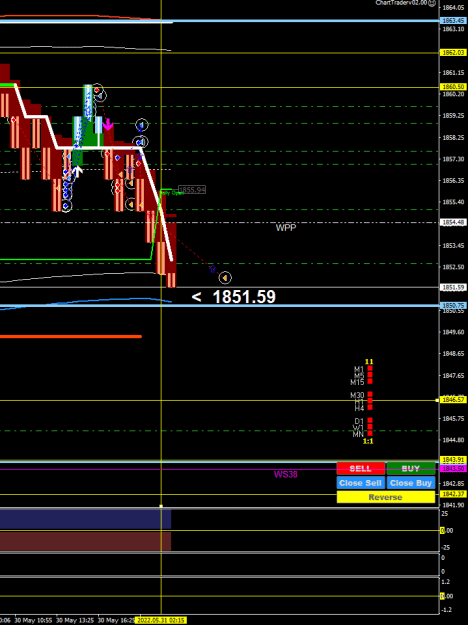
Task: Click the highlighted 2022.05.31 02:15 time label
Action: click(161, 621)
